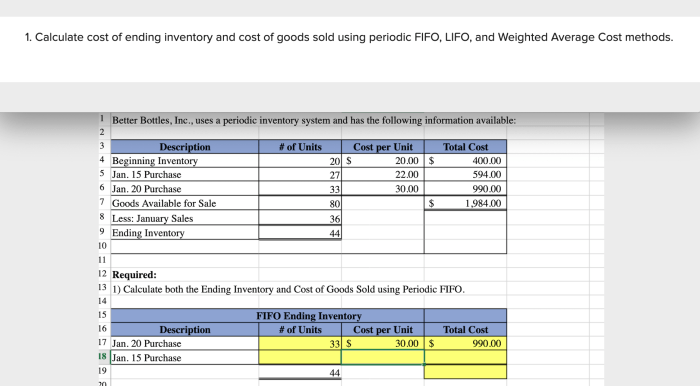Image resolution: width=700 pixels, height=386 pixels.
Task: Select the 'Jan. 20 Purchase' cell in row 6
Action: [x=184, y=189]
